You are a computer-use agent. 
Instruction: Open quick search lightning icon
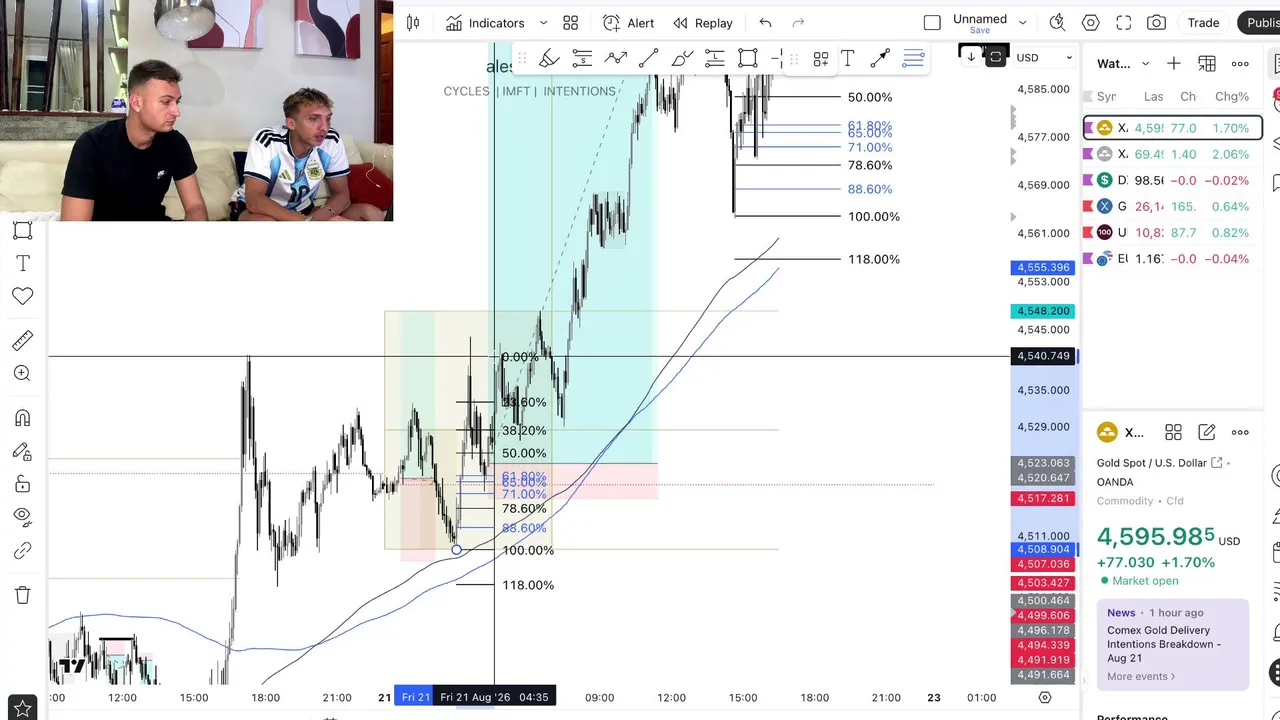[1057, 23]
